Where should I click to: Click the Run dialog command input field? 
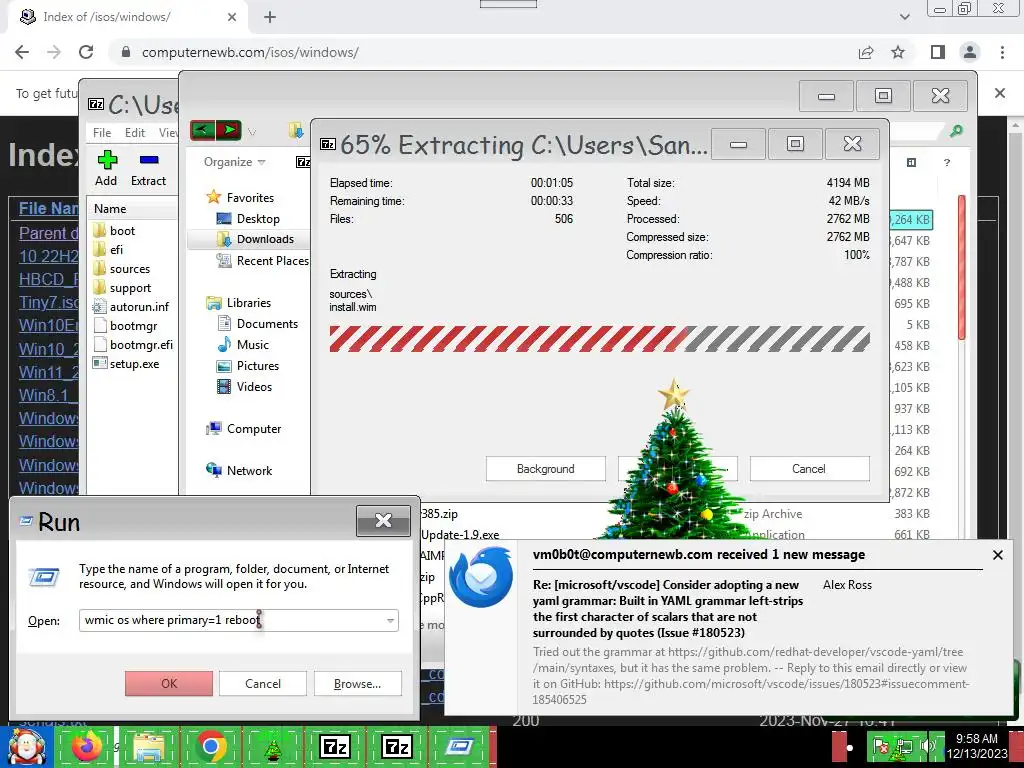click(x=239, y=620)
